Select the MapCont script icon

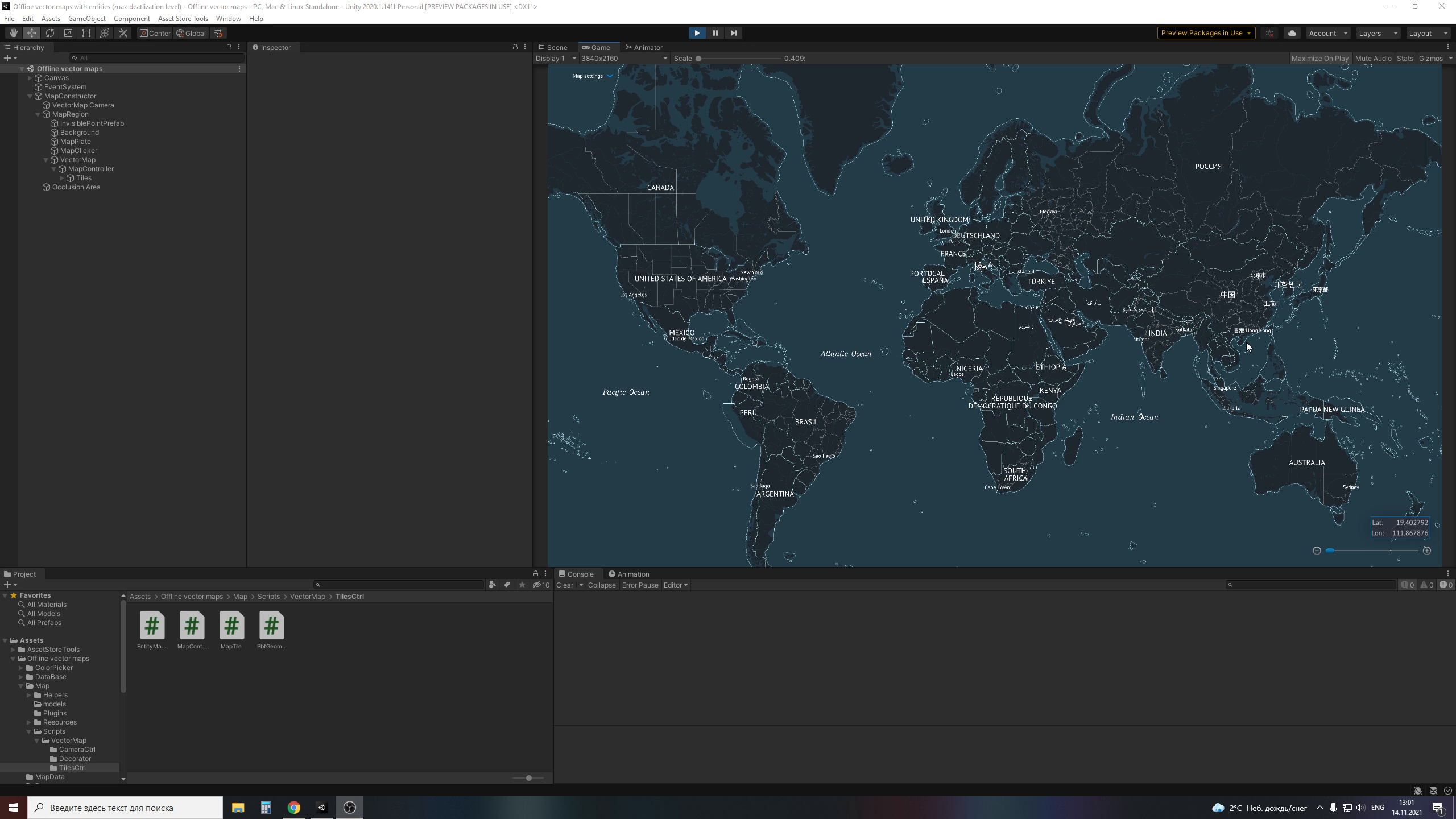click(191, 625)
